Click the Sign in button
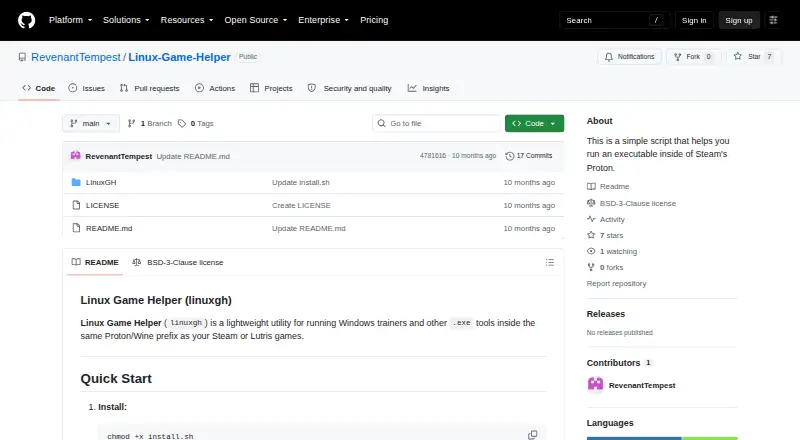Image resolution: width=800 pixels, height=440 pixels. point(694,20)
